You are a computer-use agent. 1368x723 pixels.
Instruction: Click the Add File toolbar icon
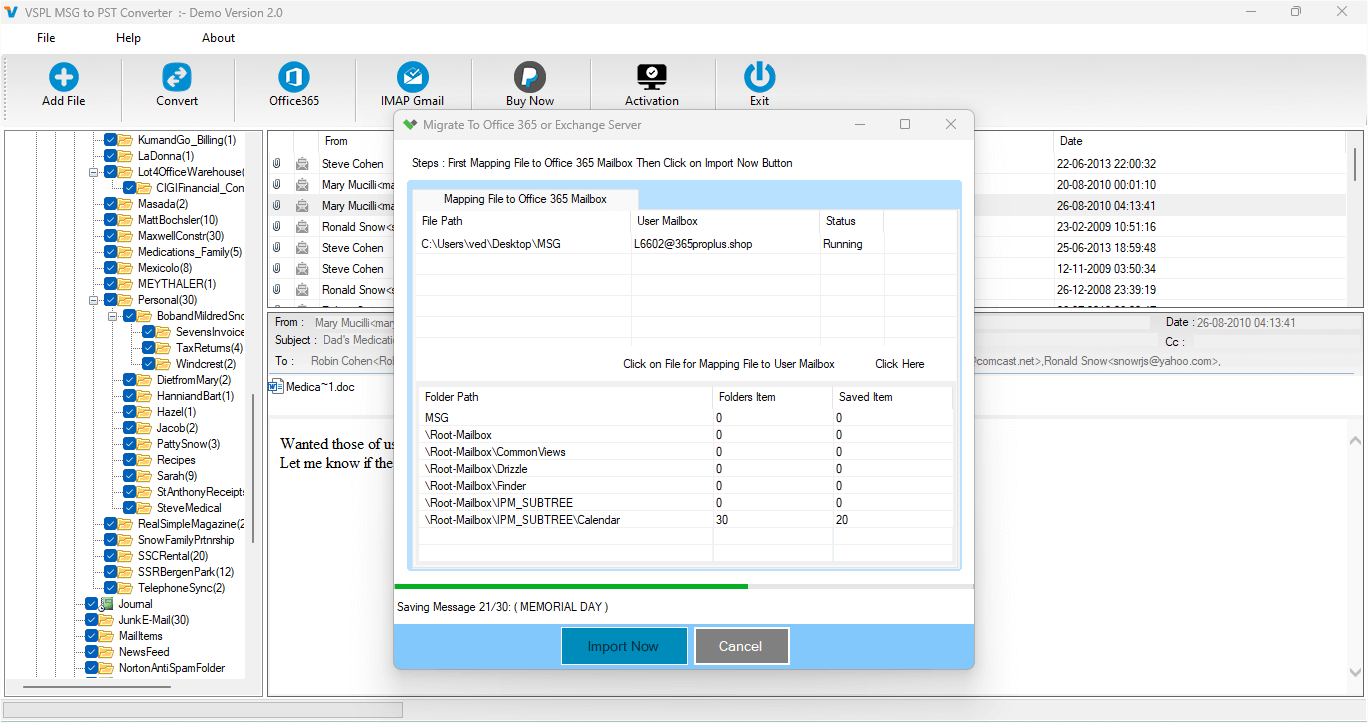(64, 77)
